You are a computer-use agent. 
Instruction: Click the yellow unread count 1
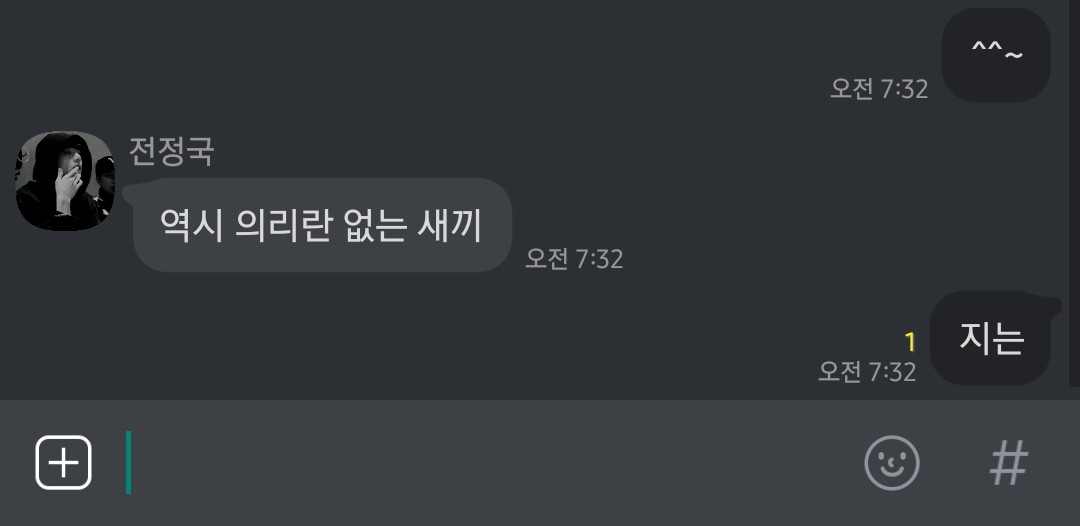pos(910,342)
